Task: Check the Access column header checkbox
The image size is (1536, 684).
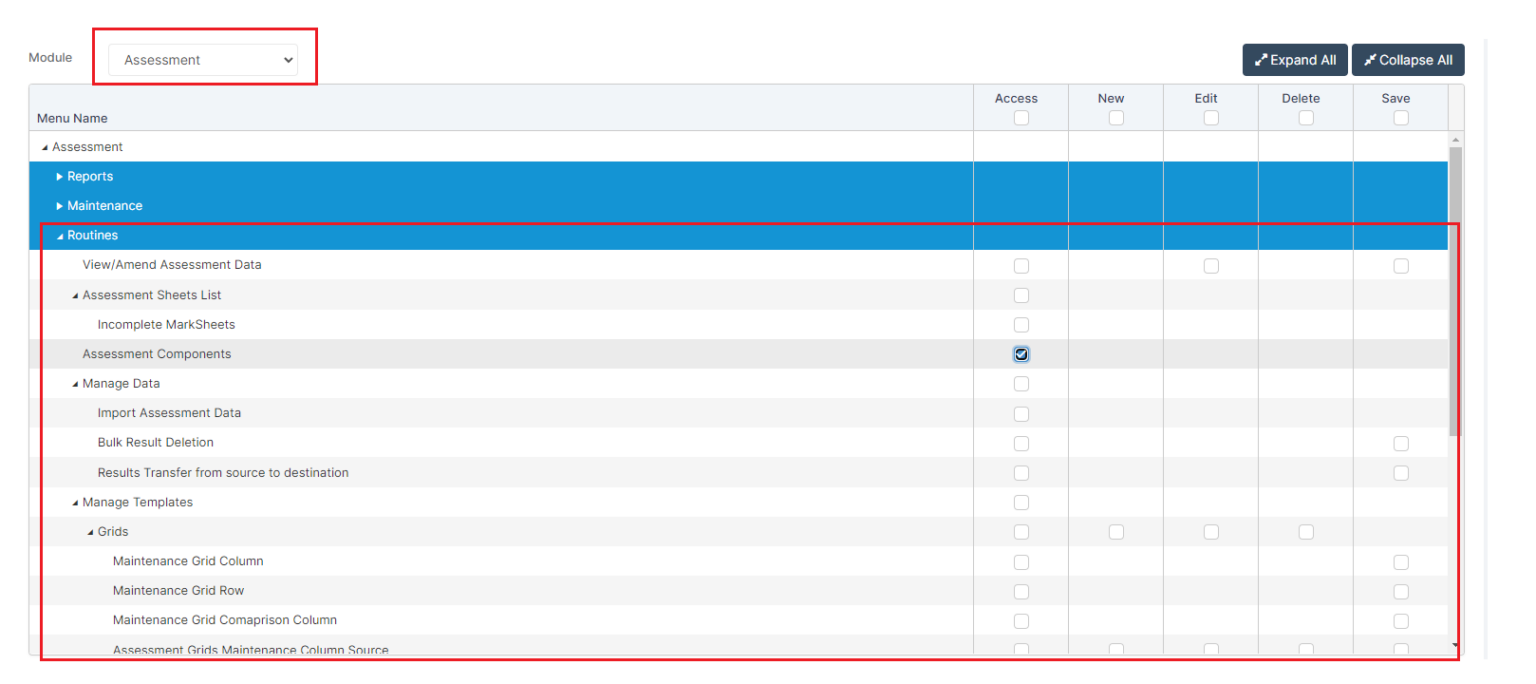Action: click(1020, 117)
